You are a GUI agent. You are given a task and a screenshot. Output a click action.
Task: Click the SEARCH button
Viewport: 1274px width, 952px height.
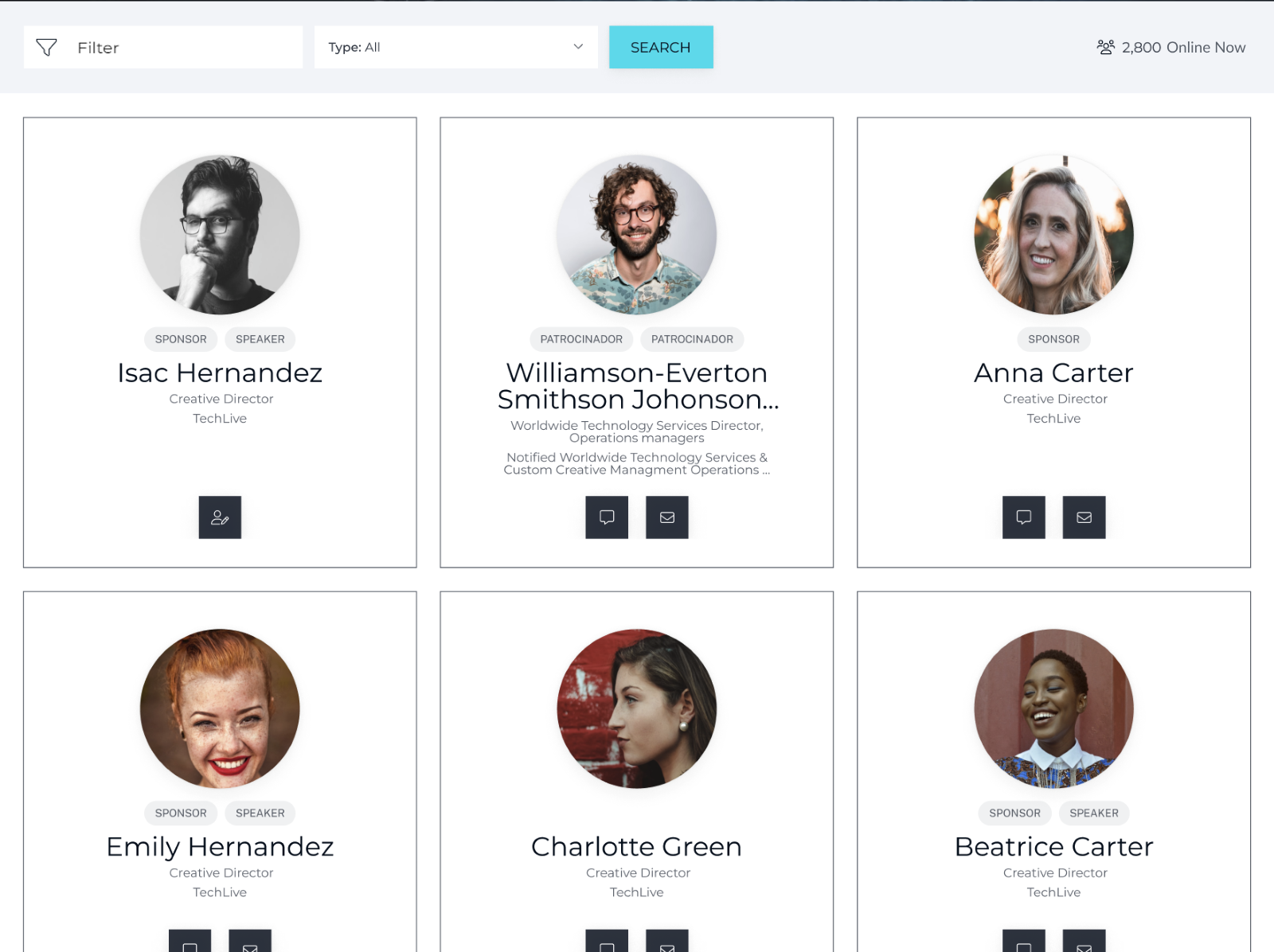661,47
